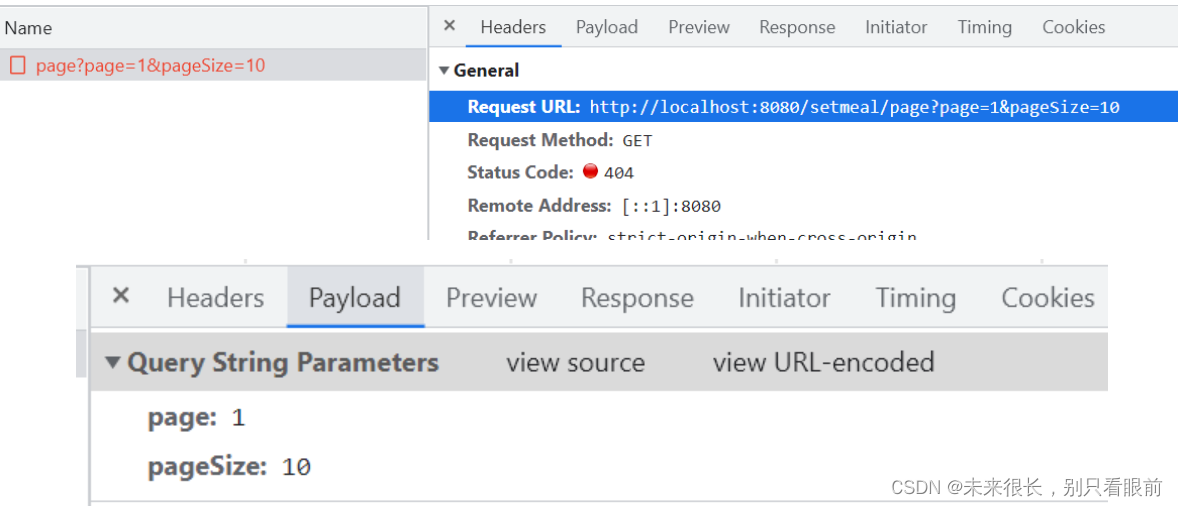Click the 404 status code value

pos(618,173)
